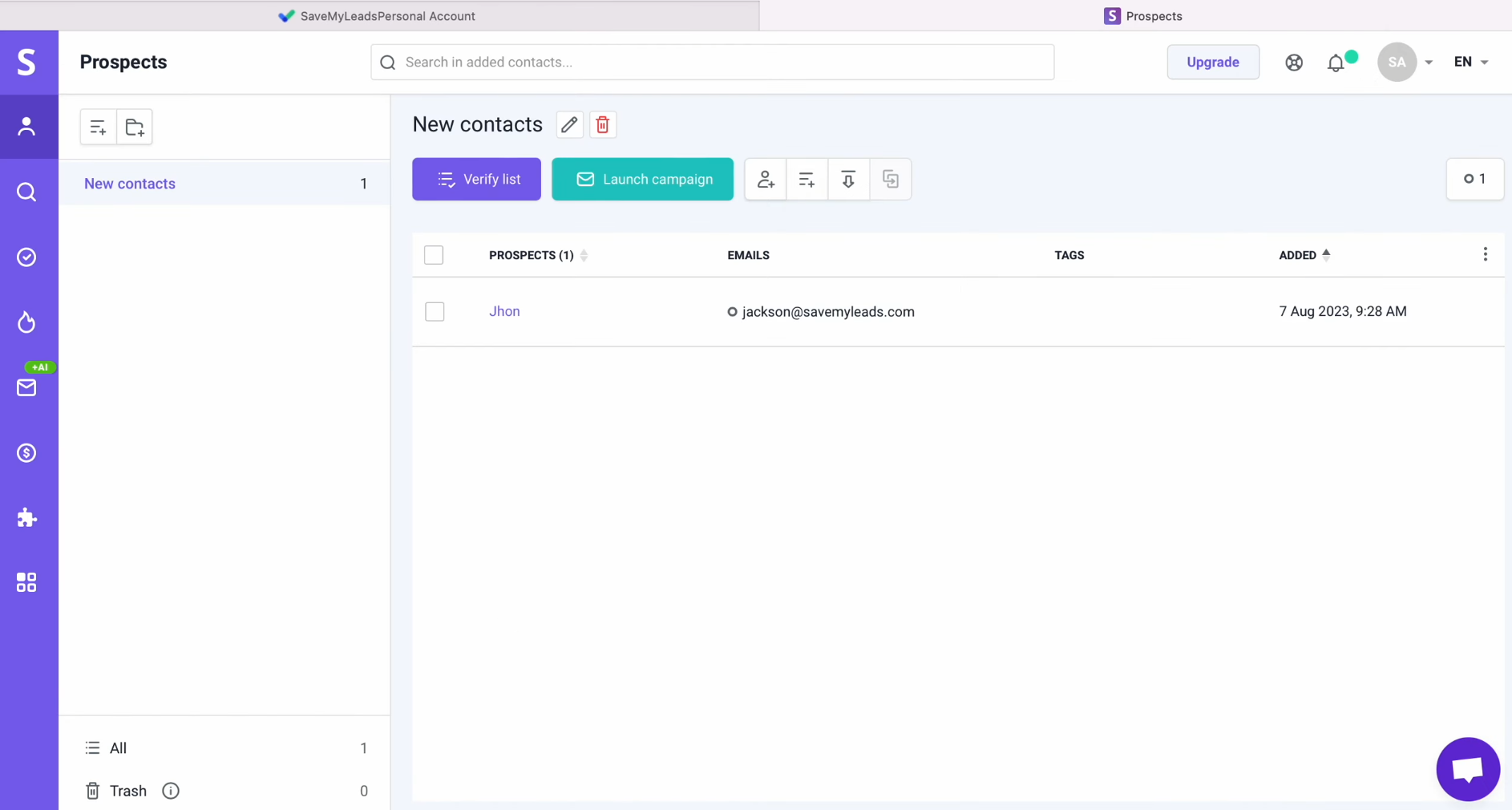Open the email campaigns icon with AI badge
The image size is (1512, 810).
coord(26,387)
